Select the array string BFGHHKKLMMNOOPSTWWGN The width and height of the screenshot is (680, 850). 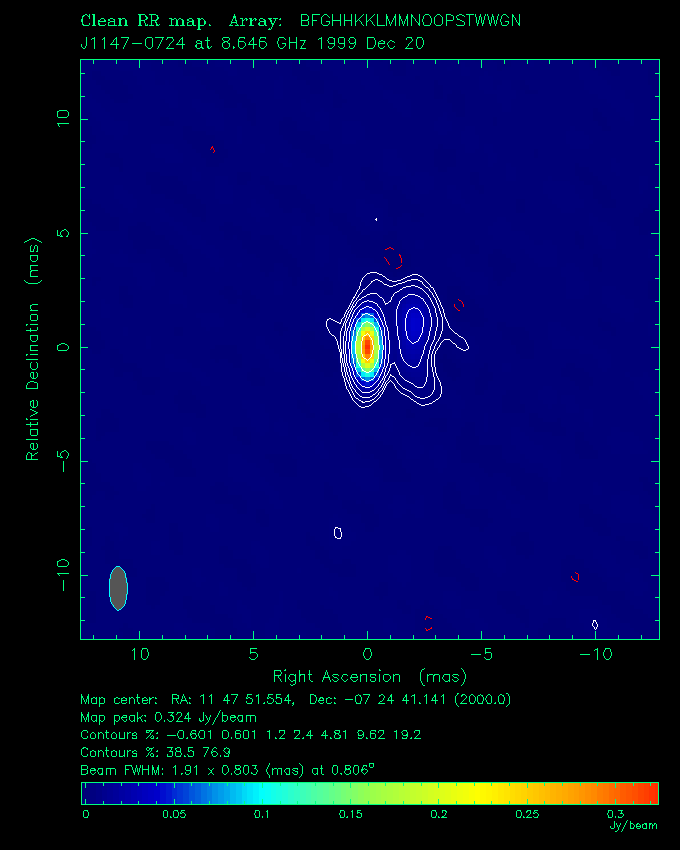click(x=410, y=21)
